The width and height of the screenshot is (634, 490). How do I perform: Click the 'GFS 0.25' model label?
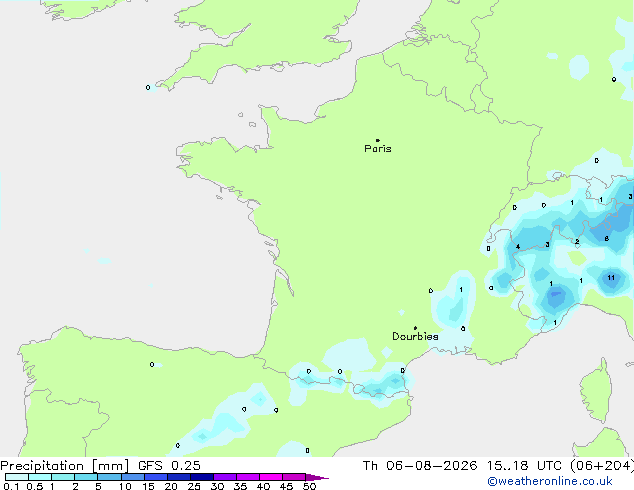tap(169, 466)
